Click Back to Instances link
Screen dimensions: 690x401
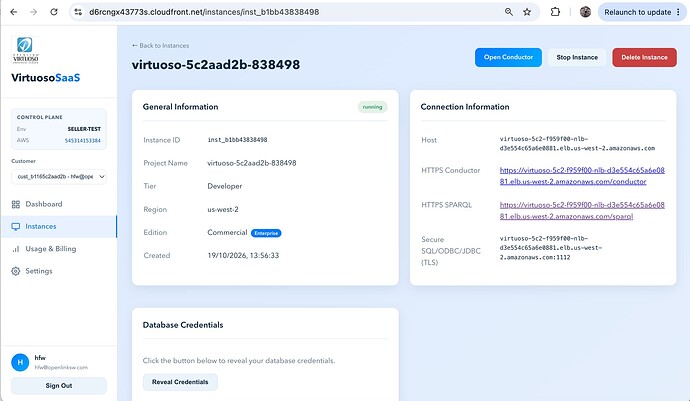(160, 45)
